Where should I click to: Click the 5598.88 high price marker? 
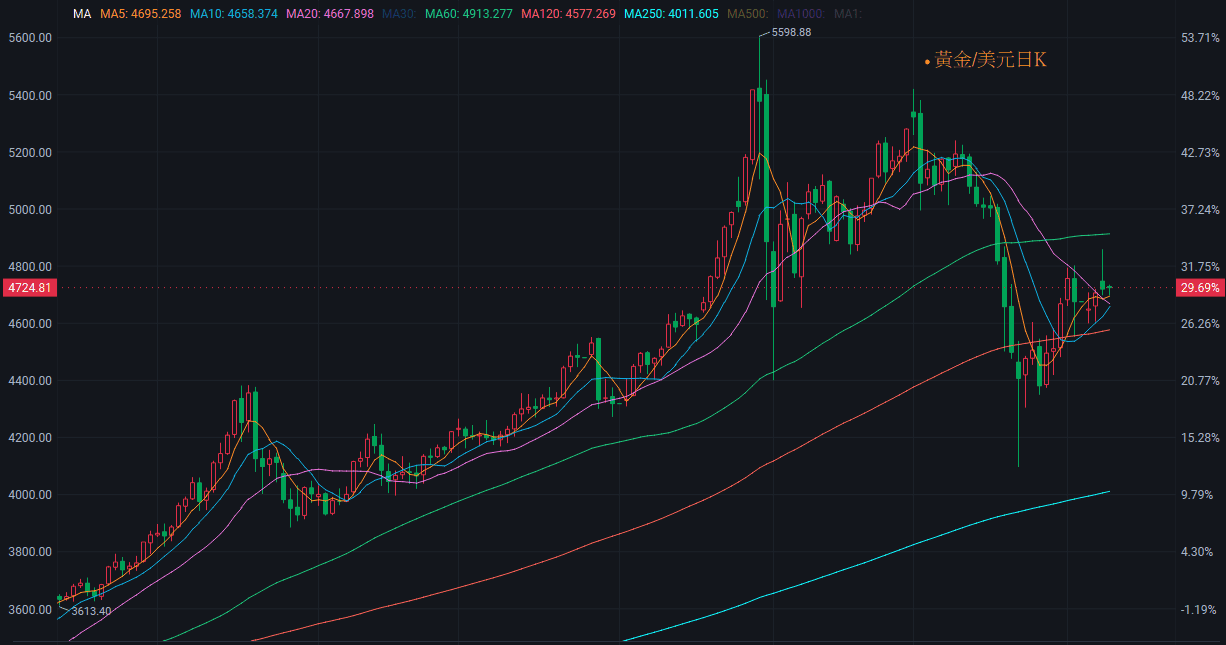tap(791, 33)
